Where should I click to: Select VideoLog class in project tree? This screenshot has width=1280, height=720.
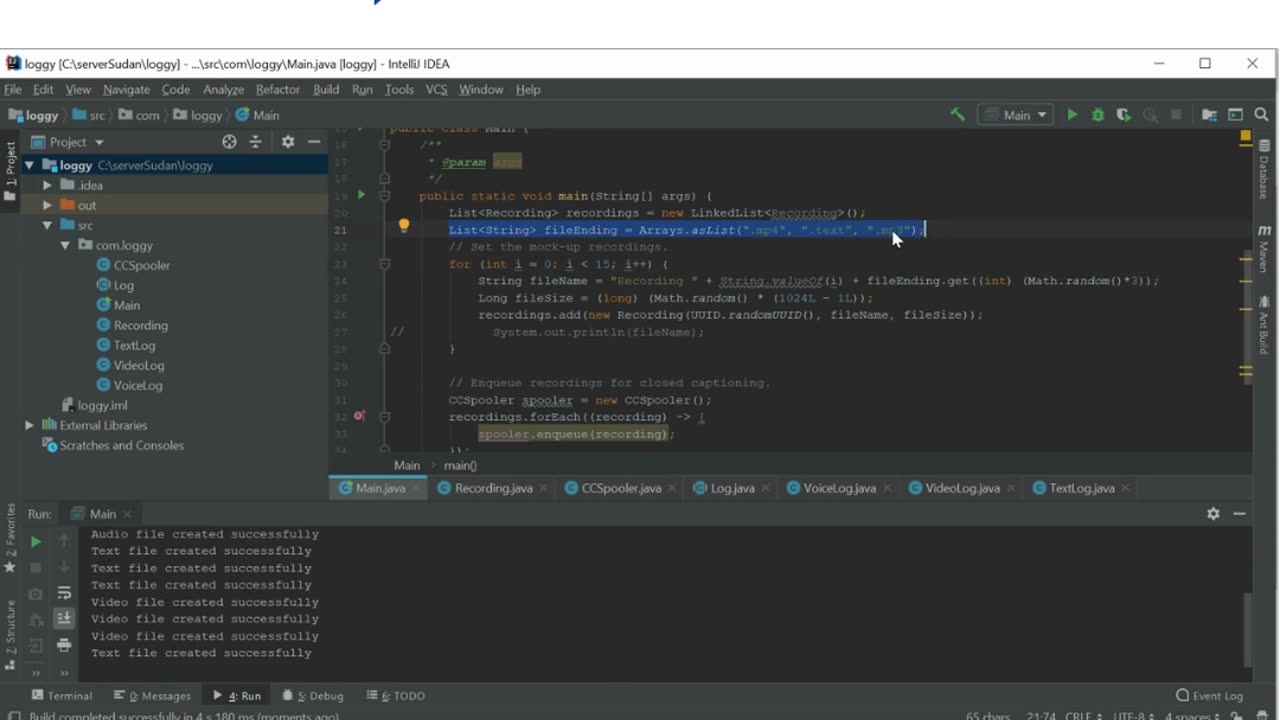coord(131,365)
